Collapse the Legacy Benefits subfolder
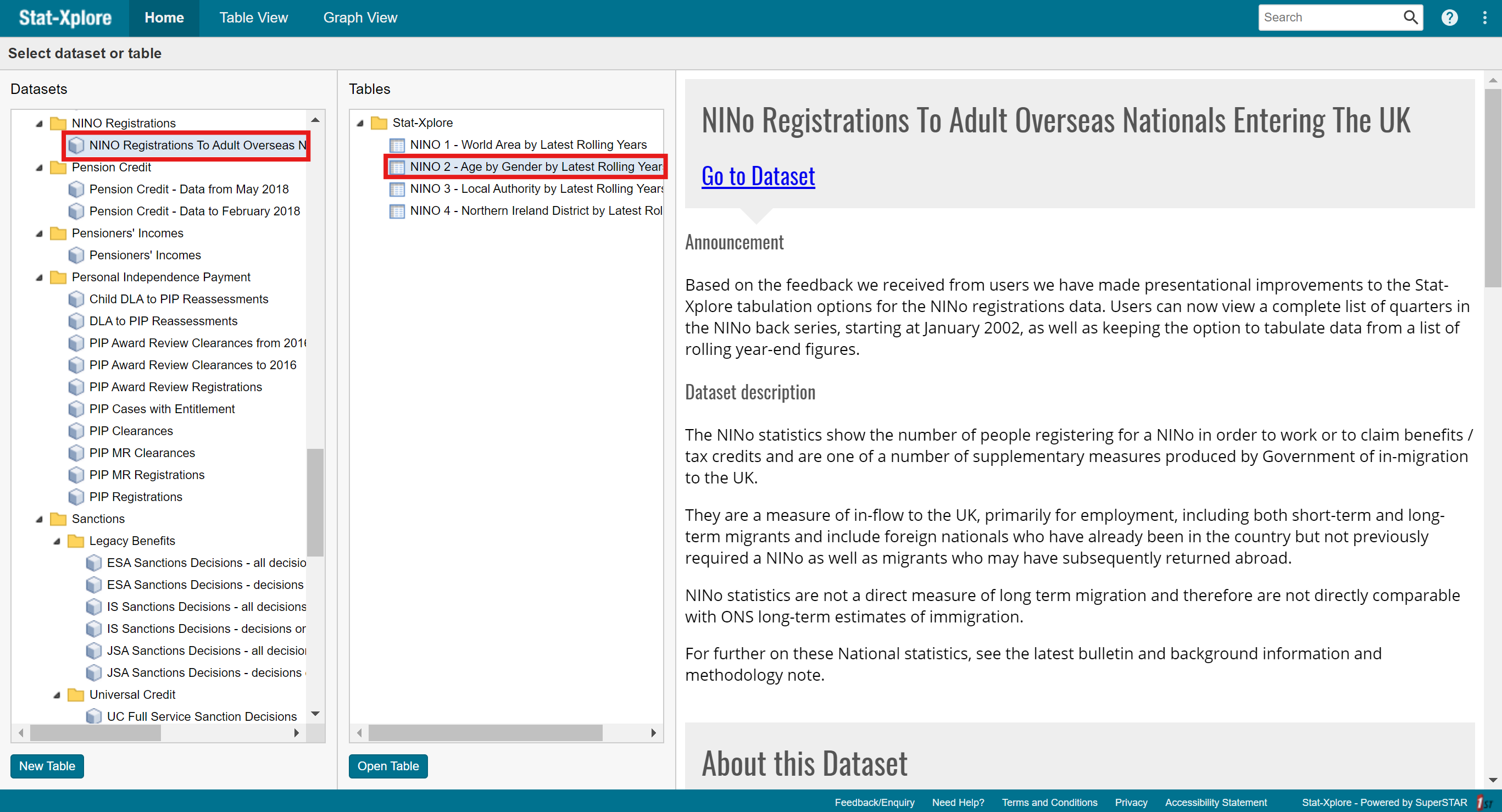This screenshot has width=1502, height=812. click(57, 542)
